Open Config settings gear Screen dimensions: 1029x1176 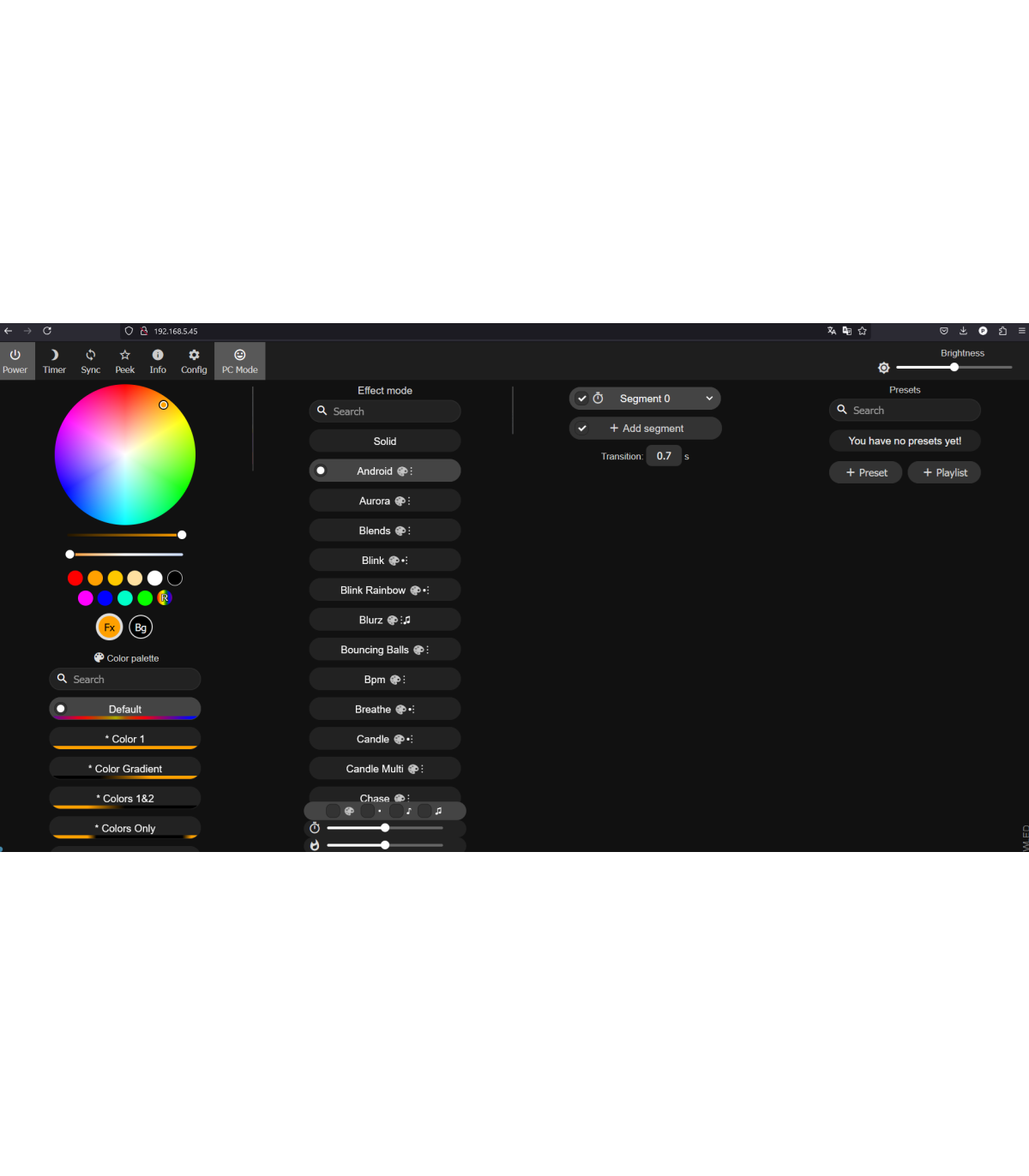coord(194,361)
